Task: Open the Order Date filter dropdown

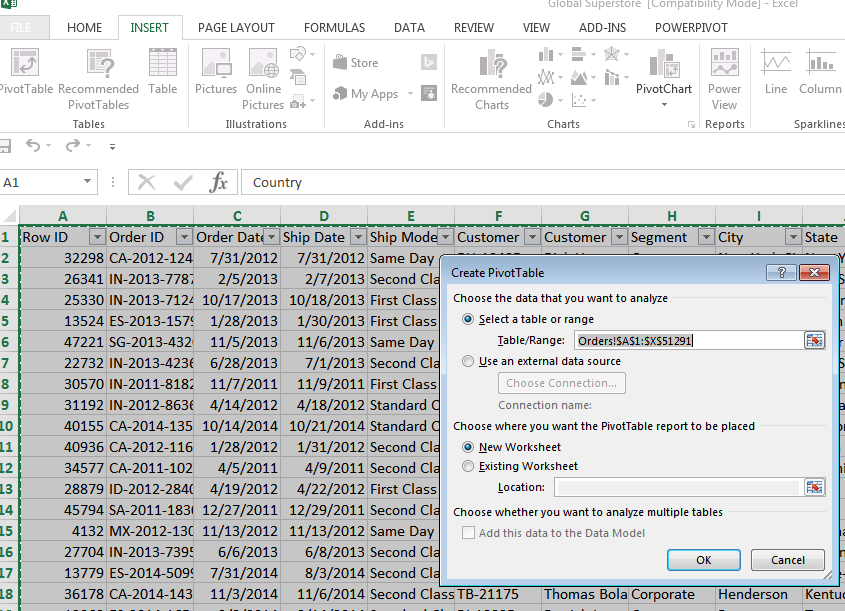Action: click(272, 237)
